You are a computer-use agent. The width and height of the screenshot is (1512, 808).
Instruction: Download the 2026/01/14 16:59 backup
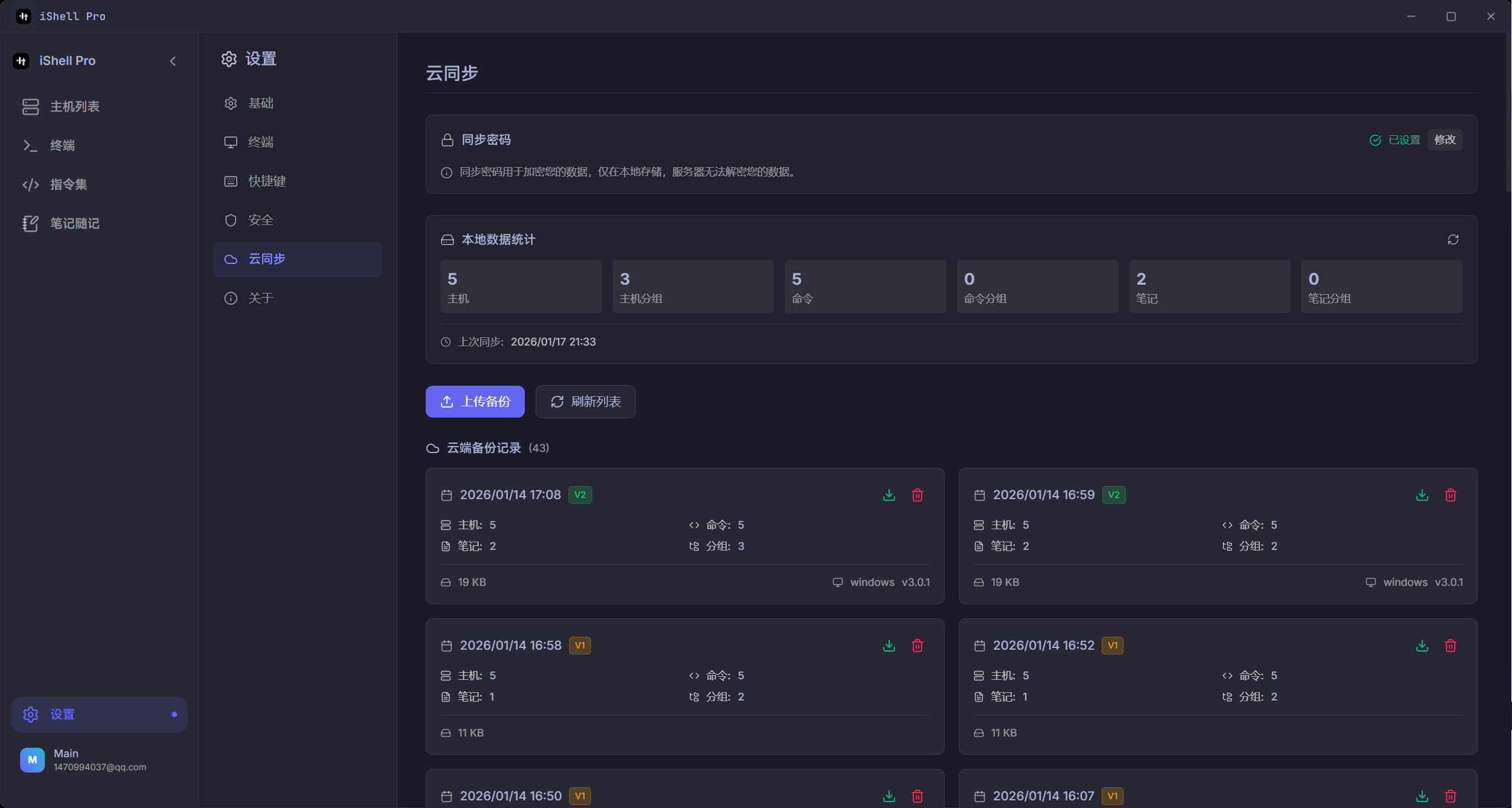click(1422, 495)
